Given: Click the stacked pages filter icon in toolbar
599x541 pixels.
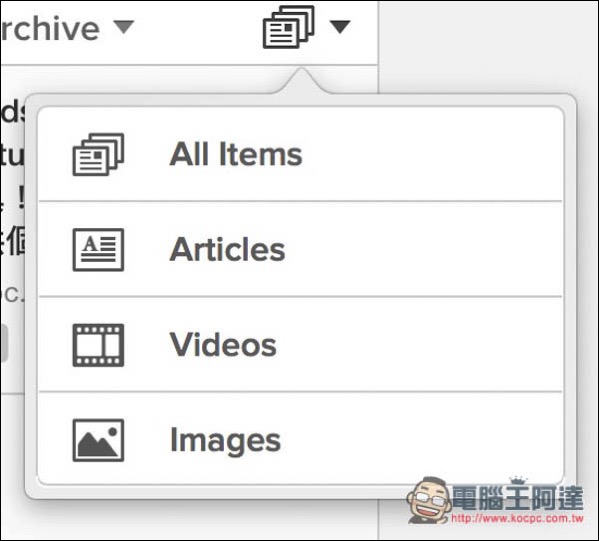Looking at the screenshot, I should [288, 27].
